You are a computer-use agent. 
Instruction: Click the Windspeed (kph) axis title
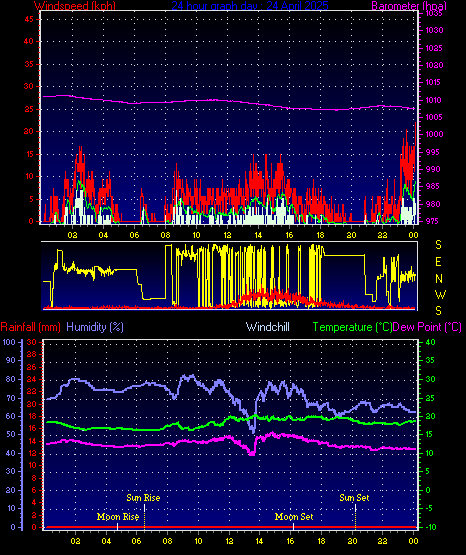click(x=75, y=5)
